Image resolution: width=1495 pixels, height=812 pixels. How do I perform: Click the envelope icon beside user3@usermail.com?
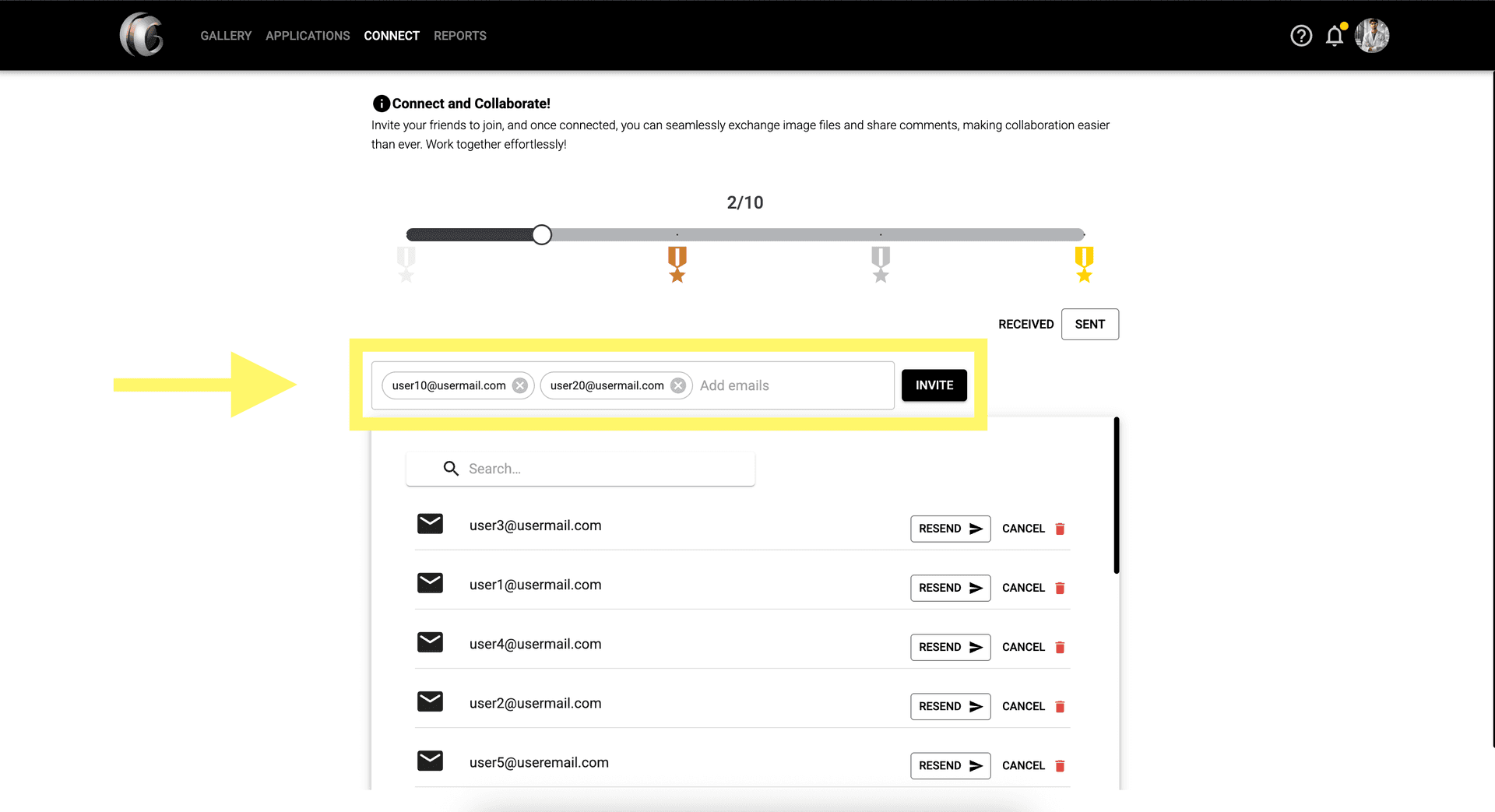(430, 524)
